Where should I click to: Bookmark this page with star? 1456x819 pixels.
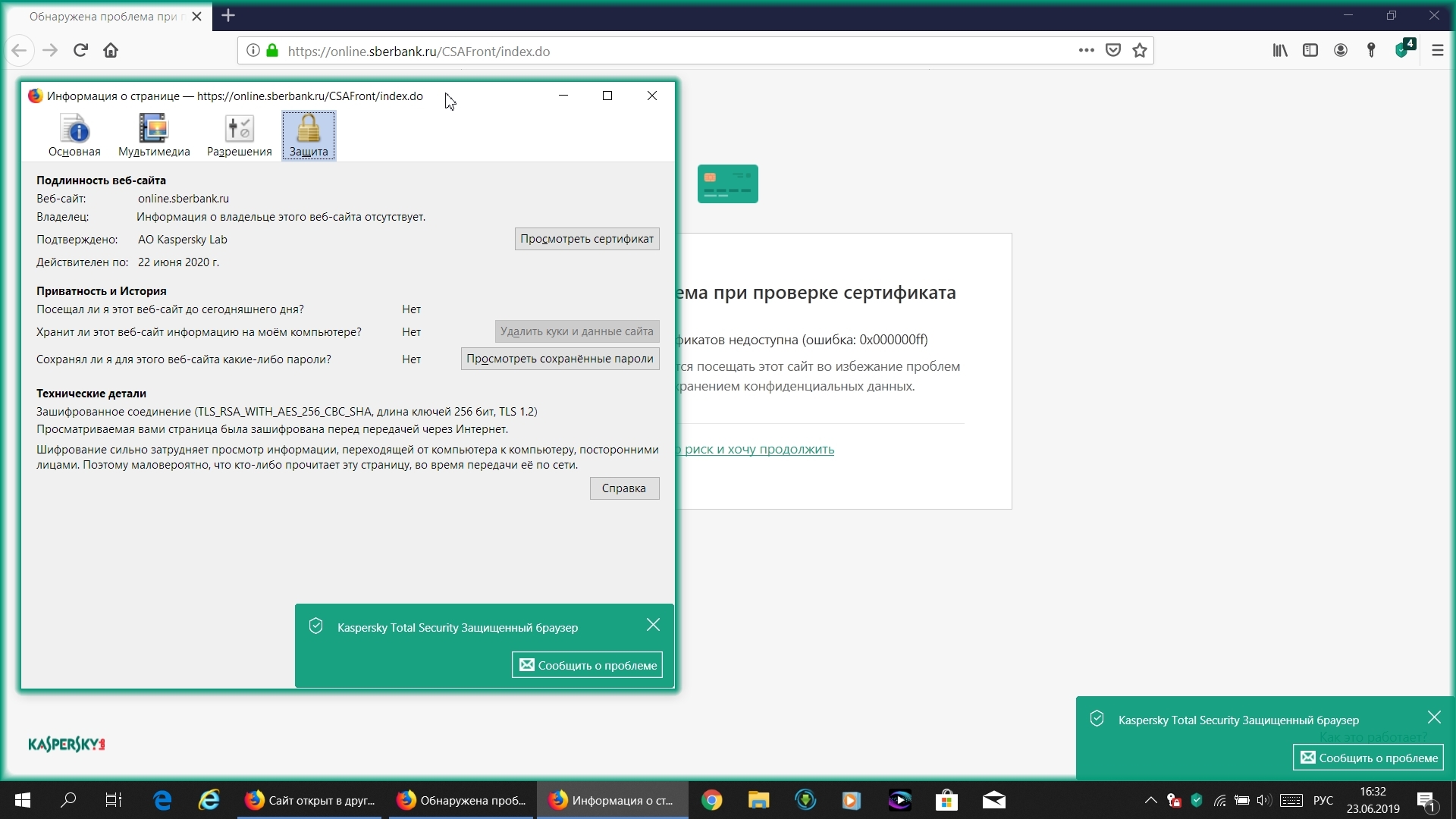click(x=1140, y=51)
